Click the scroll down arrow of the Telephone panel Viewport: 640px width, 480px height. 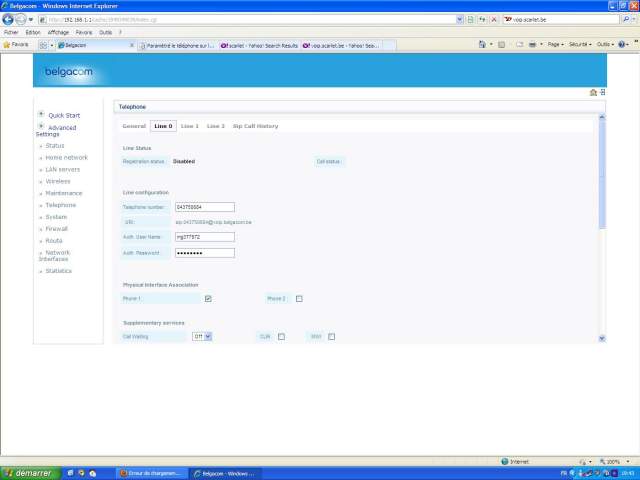(601, 339)
